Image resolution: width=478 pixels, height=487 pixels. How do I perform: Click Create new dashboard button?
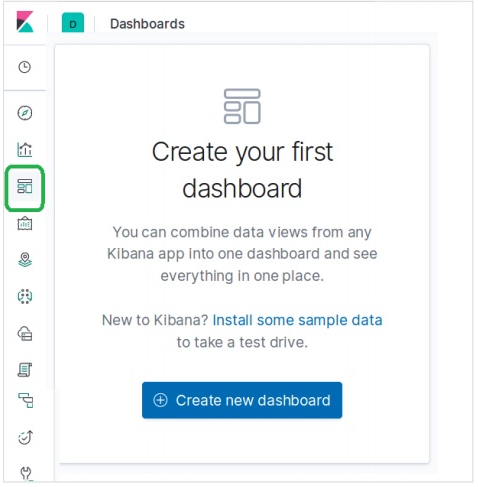click(242, 400)
